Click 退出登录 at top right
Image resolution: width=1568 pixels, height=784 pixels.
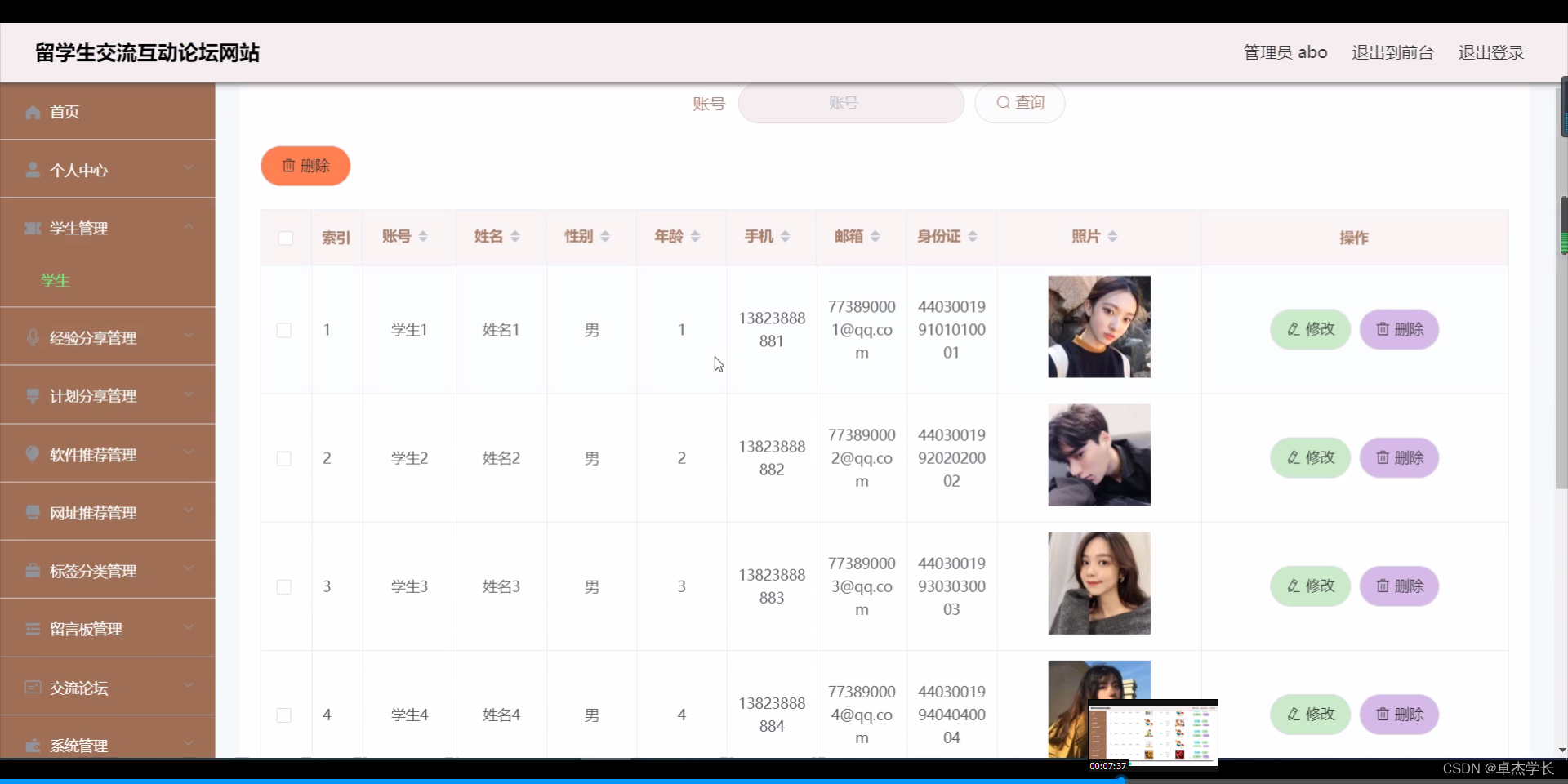(1491, 51)
